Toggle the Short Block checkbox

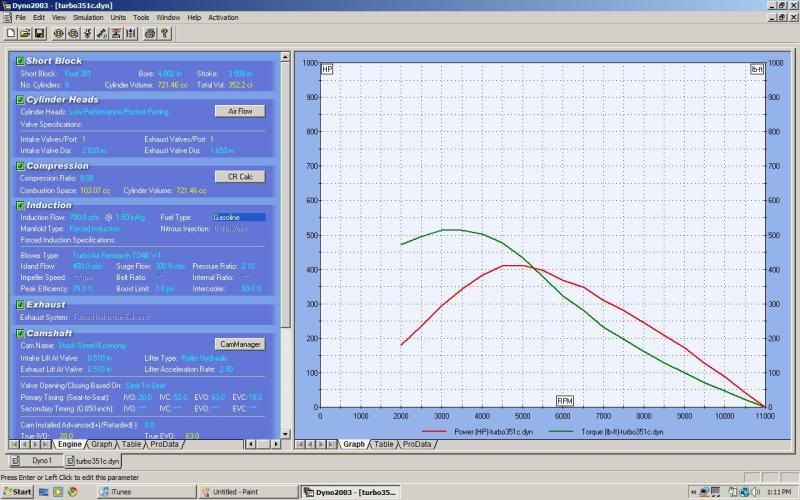tap(20, 61)
